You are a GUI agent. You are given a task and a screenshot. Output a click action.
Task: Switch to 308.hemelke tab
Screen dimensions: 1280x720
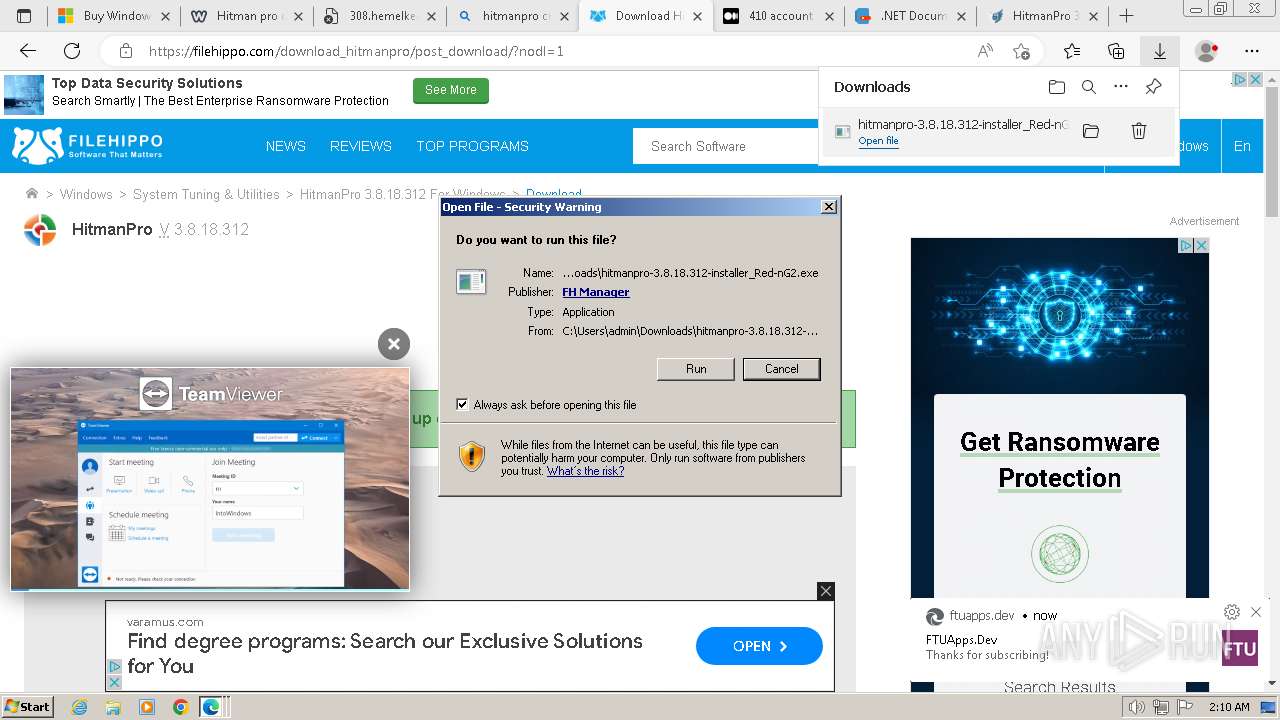click(379, 16)
